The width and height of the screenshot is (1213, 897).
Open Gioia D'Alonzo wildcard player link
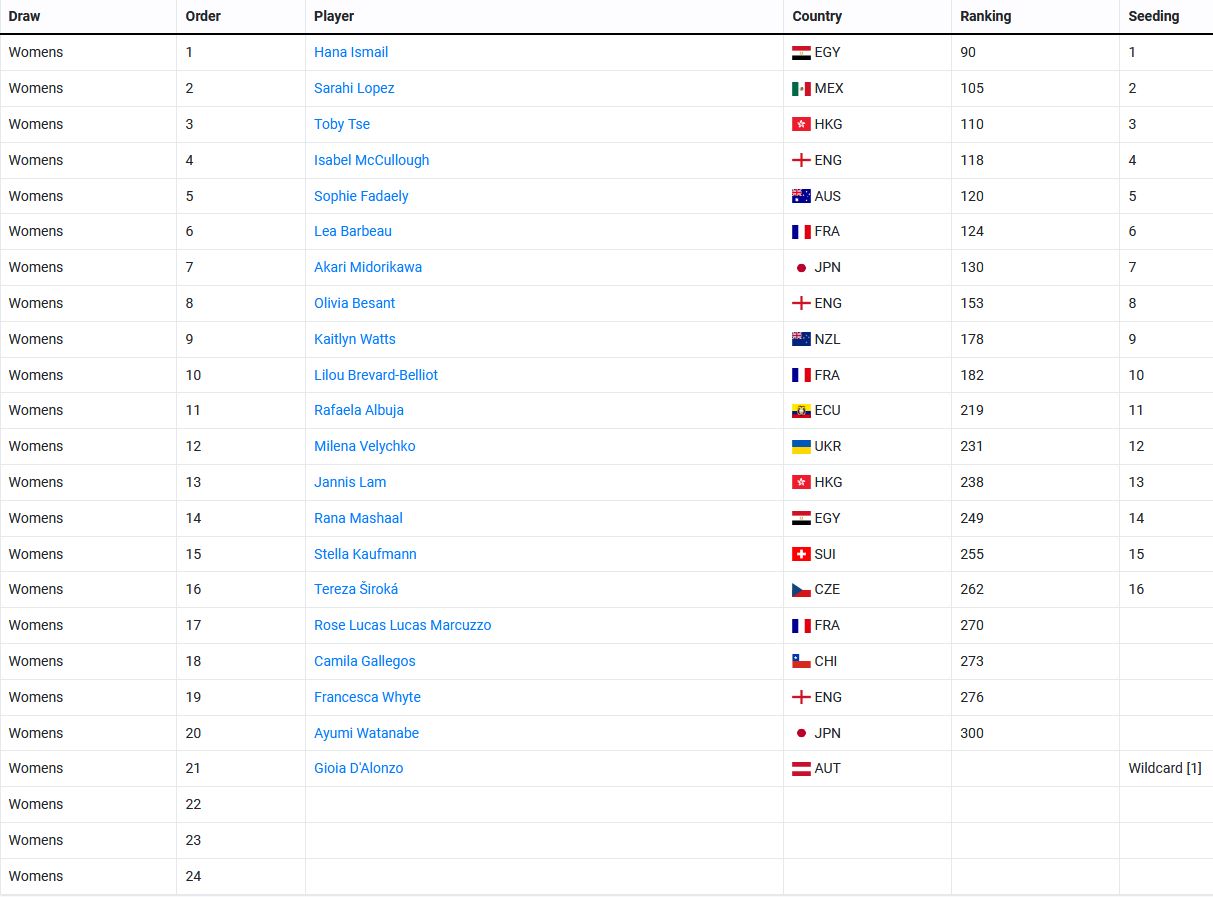(358, 768)
